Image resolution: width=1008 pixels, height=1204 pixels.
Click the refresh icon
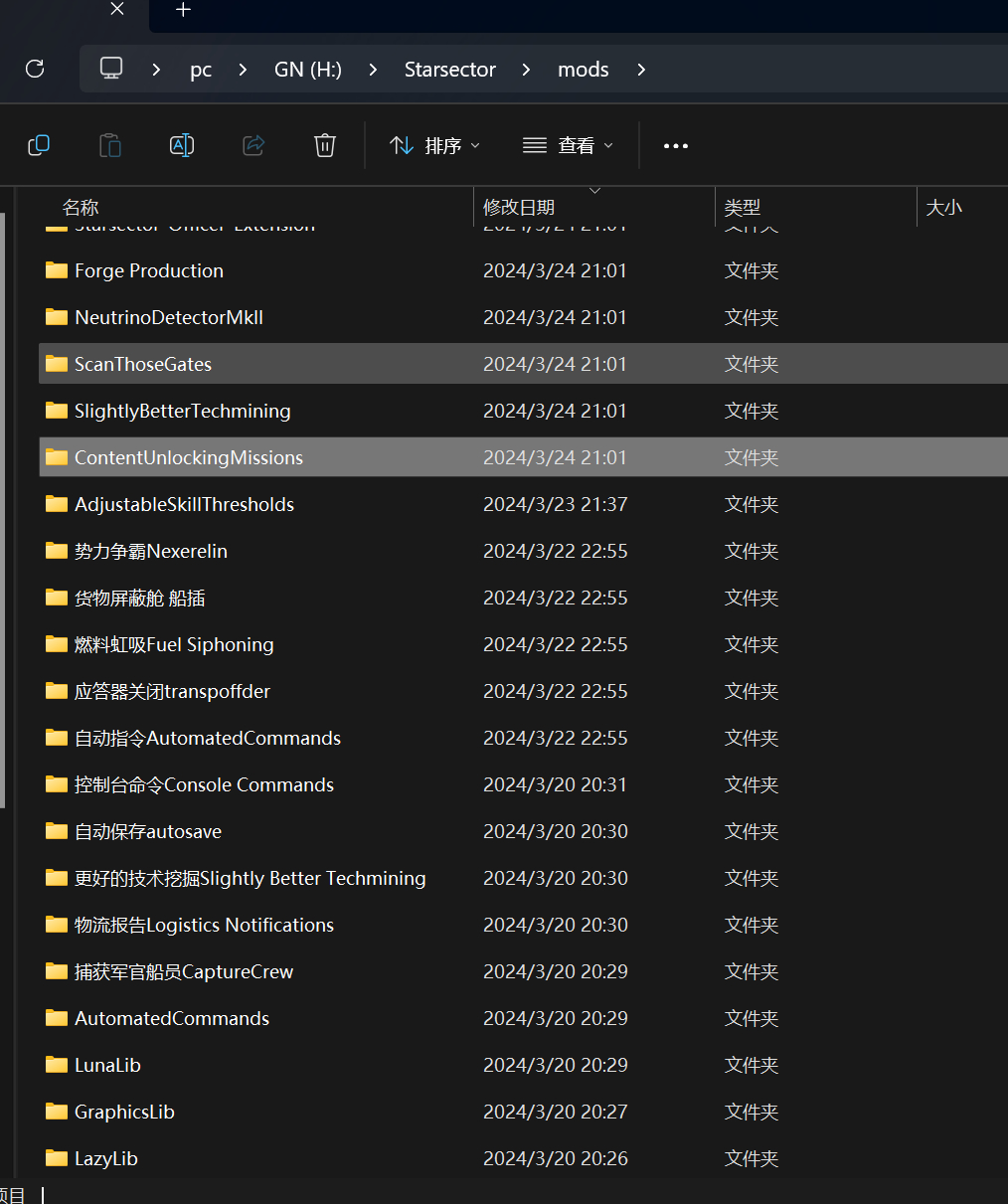tap(35, 69)
